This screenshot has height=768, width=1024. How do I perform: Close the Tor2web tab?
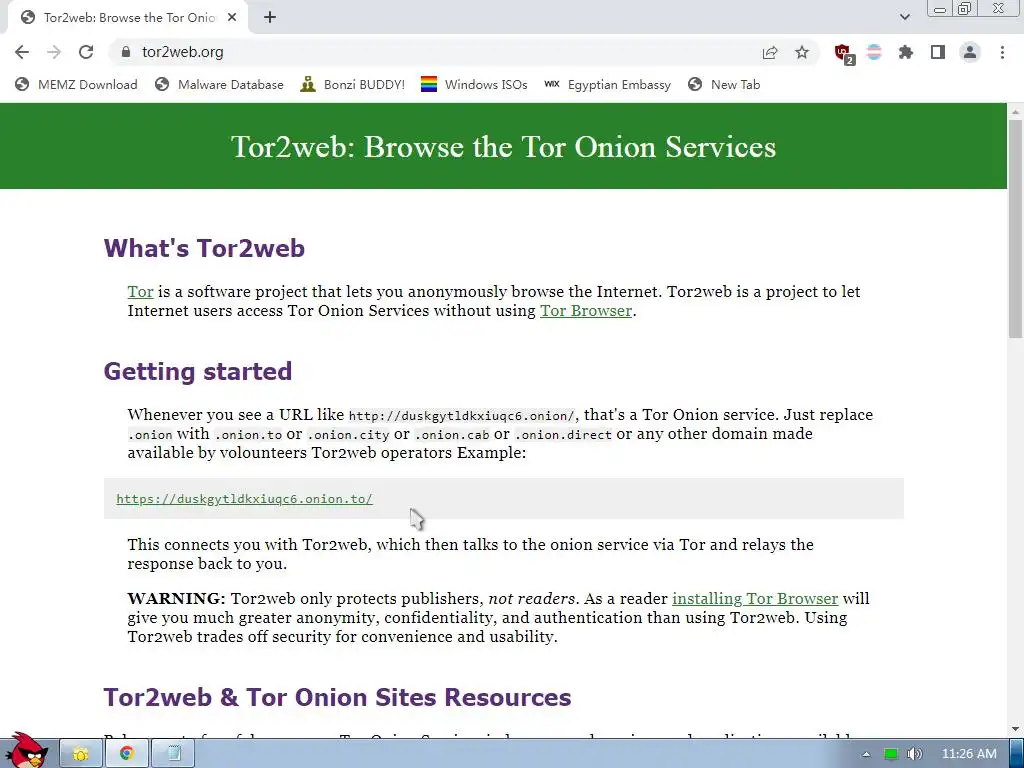232,18
